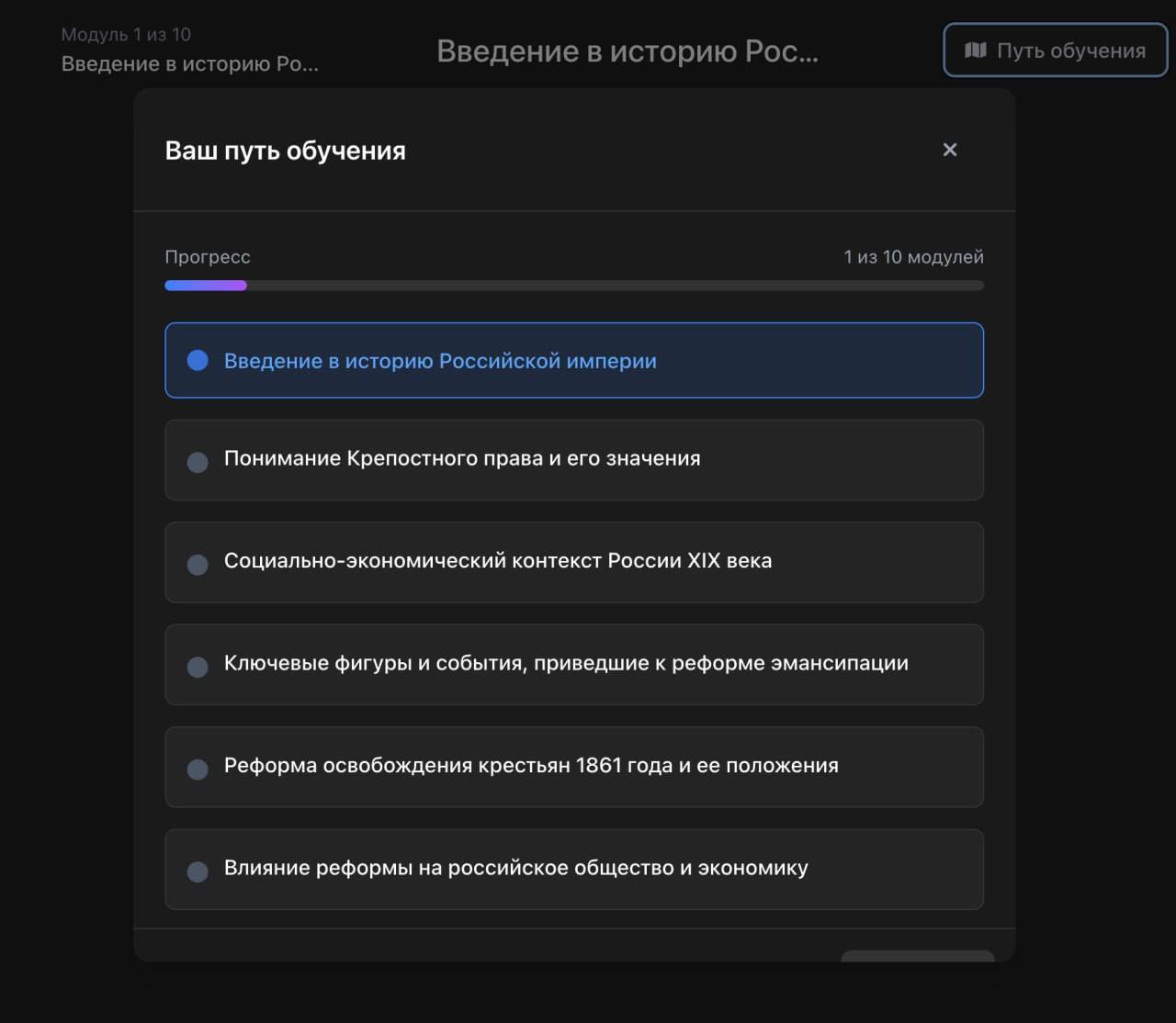Click the map icon in Путь обучения
Image resolution: width=1176 pixels, height=1023 pixels.
[x=976, y=51]
